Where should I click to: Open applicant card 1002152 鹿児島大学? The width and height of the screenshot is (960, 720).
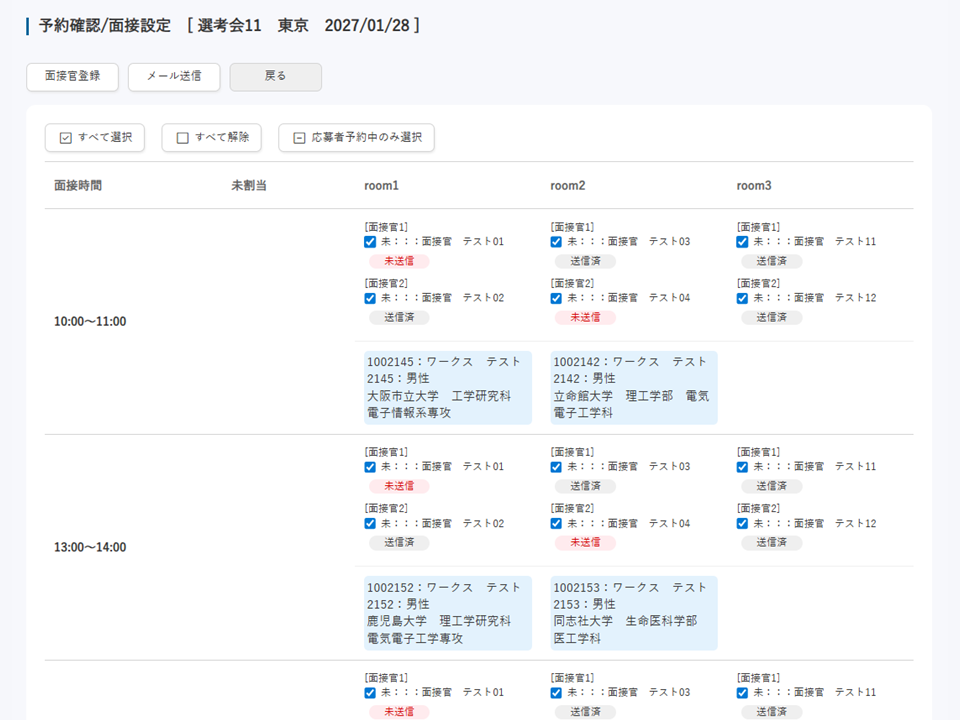click(x=447, y=613)
